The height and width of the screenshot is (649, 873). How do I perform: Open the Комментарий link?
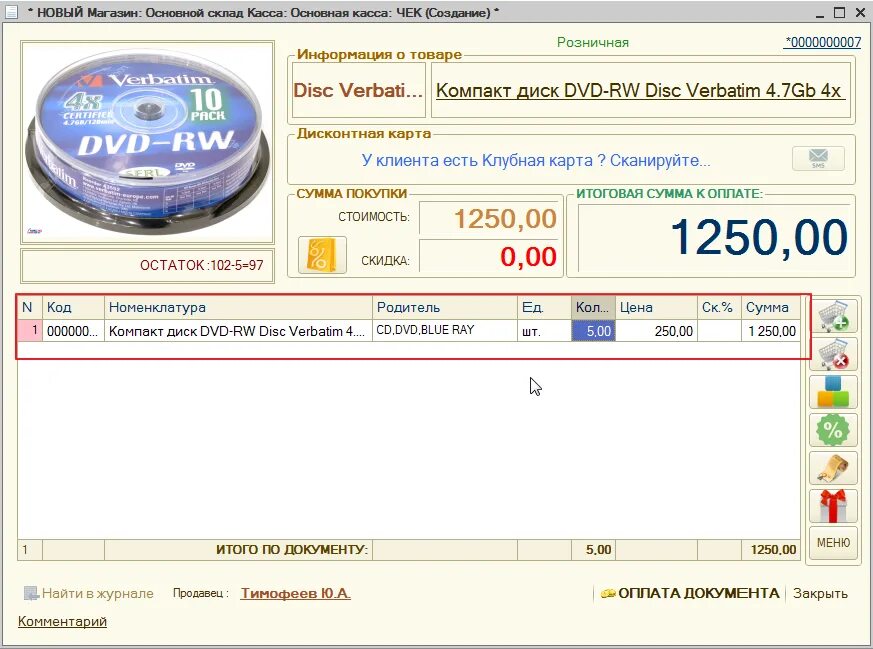(62, 621)
